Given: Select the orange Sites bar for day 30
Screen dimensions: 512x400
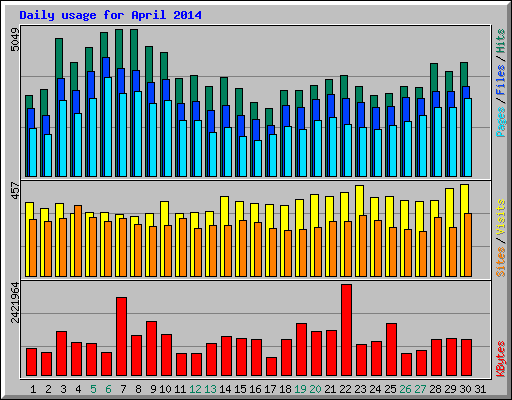Looking at the screenshot, I should [x=468, y=245].
